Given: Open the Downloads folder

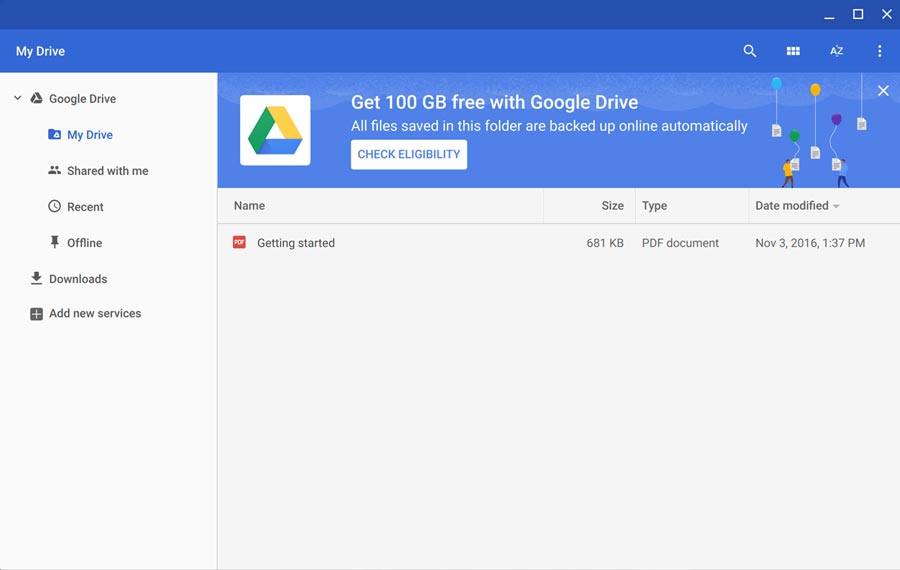Looking at the screenshot, I should [78, 279].
